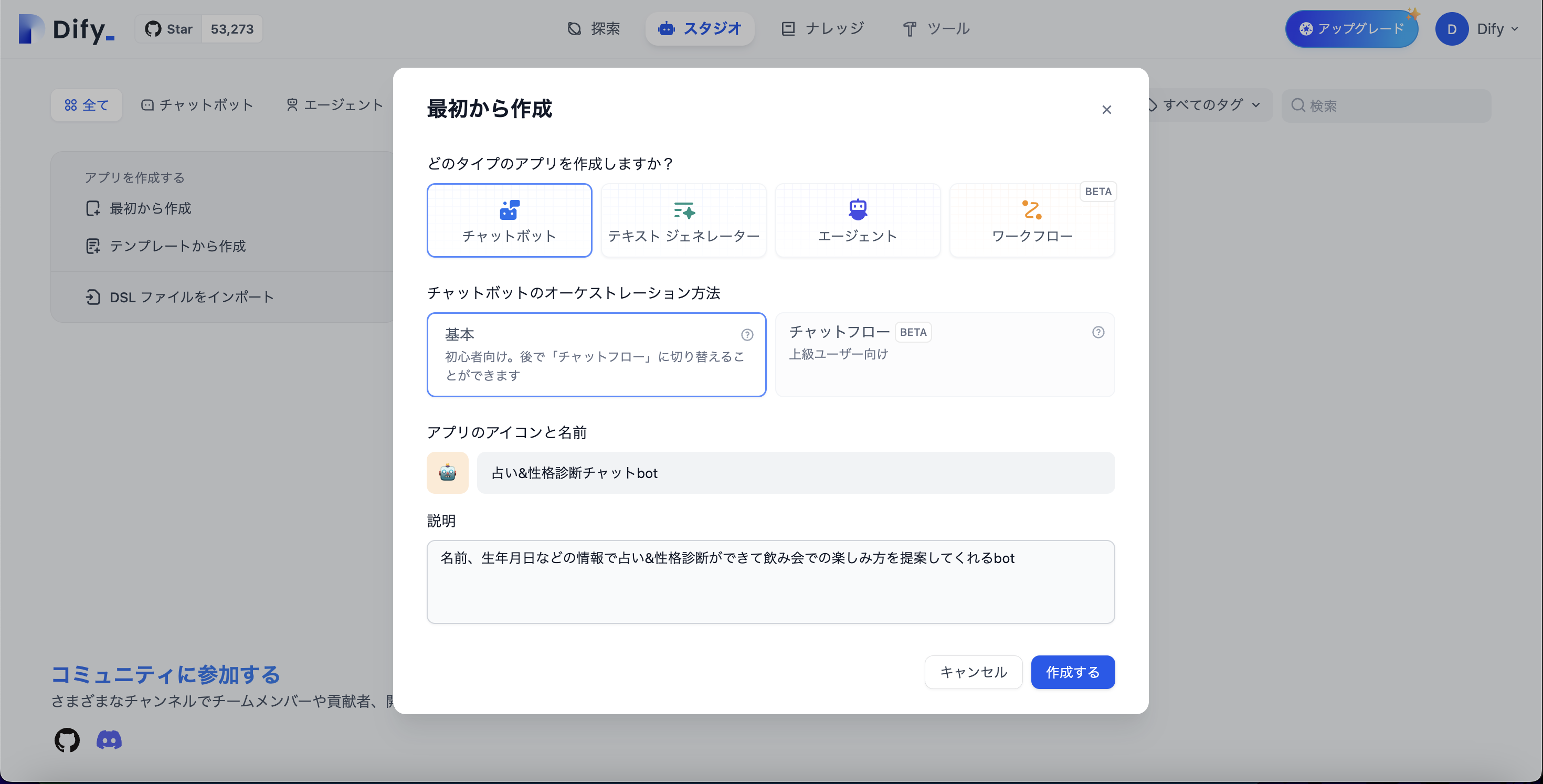
Task: Select the チャットボット app type icon
Action: (509, 210)
